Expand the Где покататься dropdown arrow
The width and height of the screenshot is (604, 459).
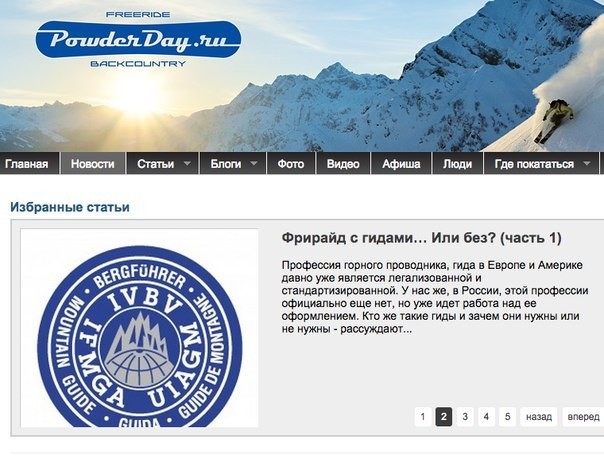pyautogui.click(x=586, y=163)
